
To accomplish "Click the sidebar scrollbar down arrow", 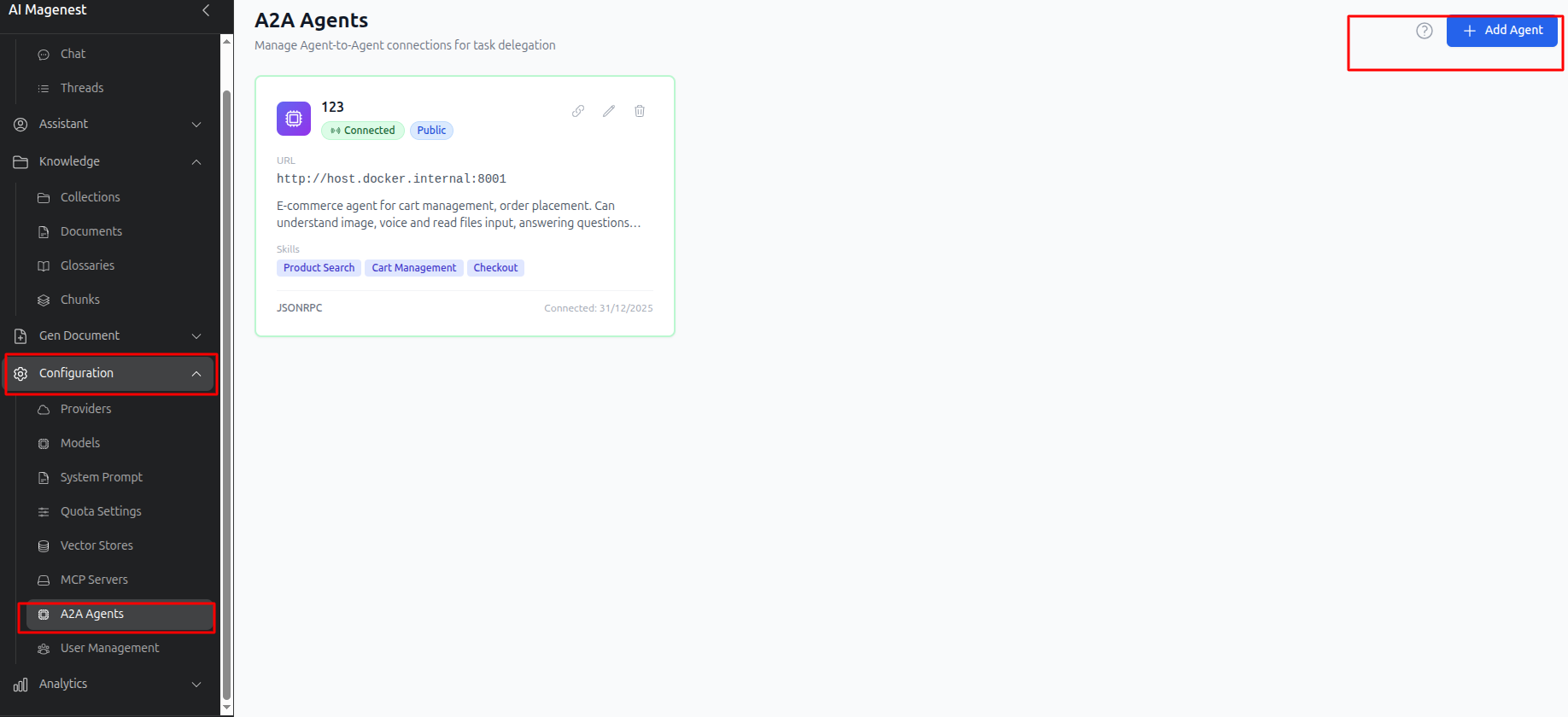I will pyautogui.click(x=227, y=708).
